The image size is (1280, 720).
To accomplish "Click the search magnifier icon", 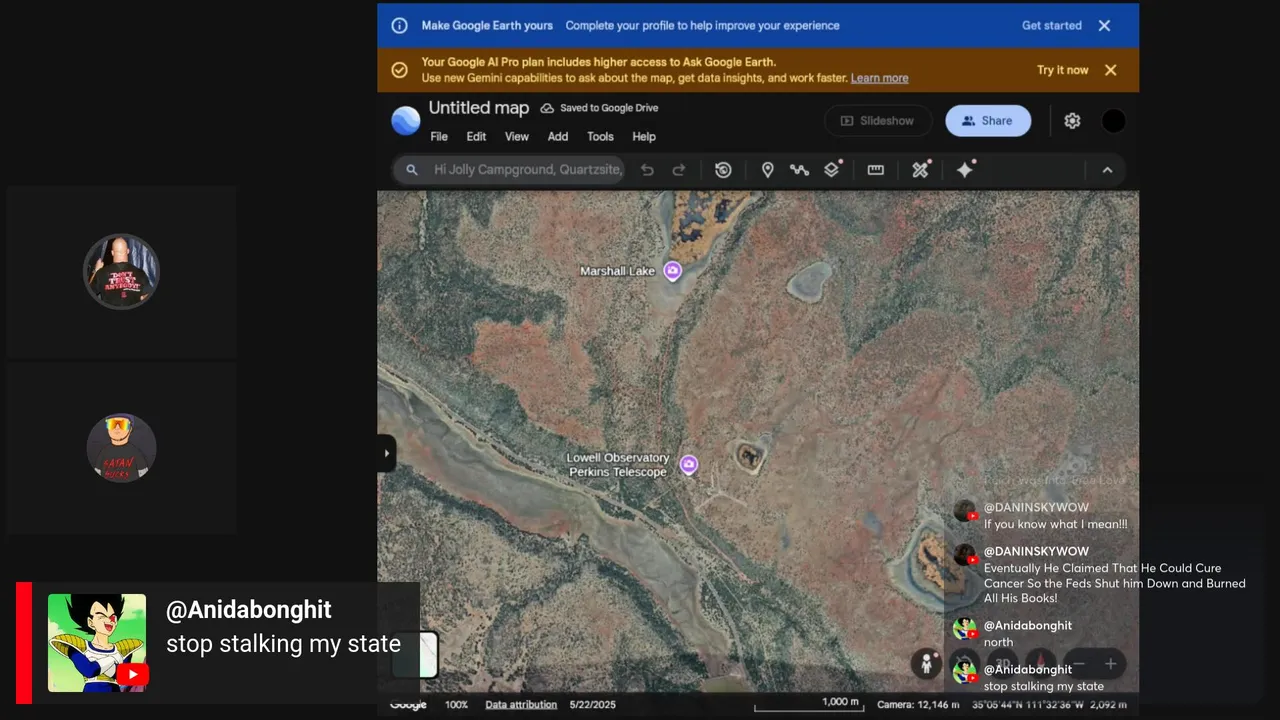I will click(411, 170).
